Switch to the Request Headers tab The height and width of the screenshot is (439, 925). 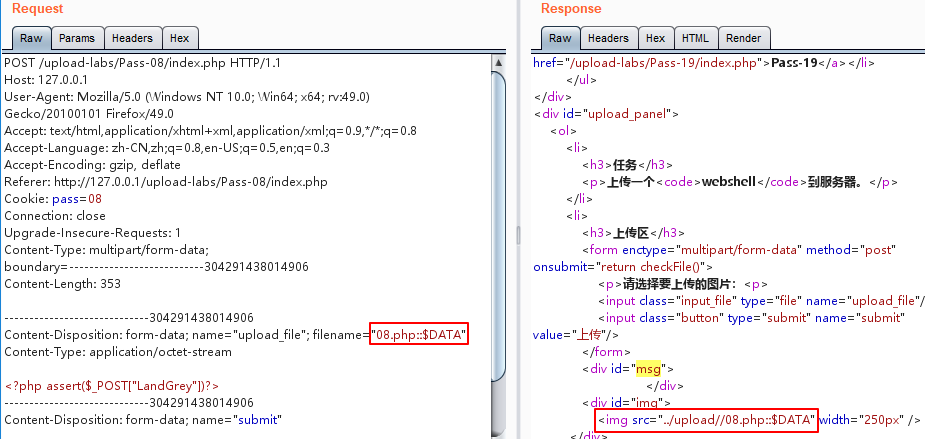pyautogui.click(x=132, y=38)
